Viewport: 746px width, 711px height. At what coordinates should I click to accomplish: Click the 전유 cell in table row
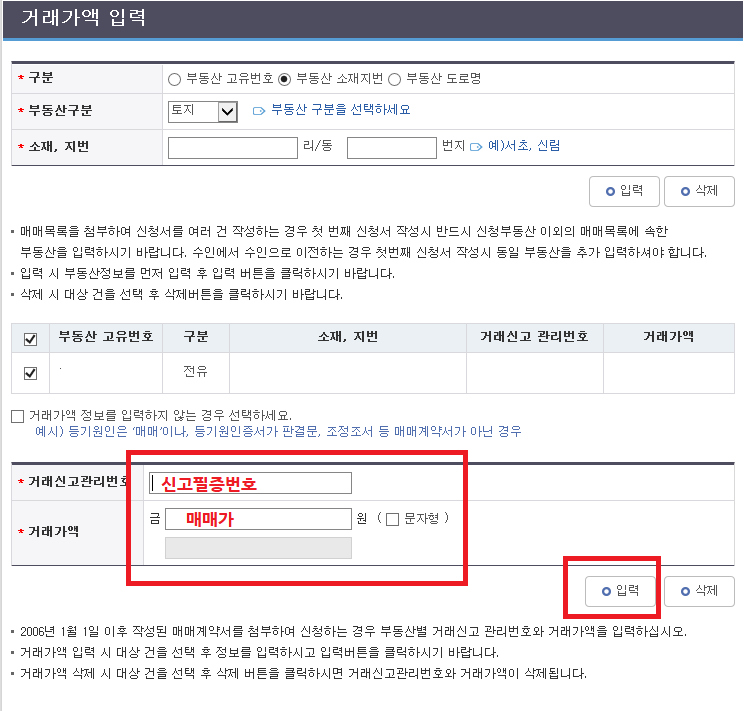196,371
